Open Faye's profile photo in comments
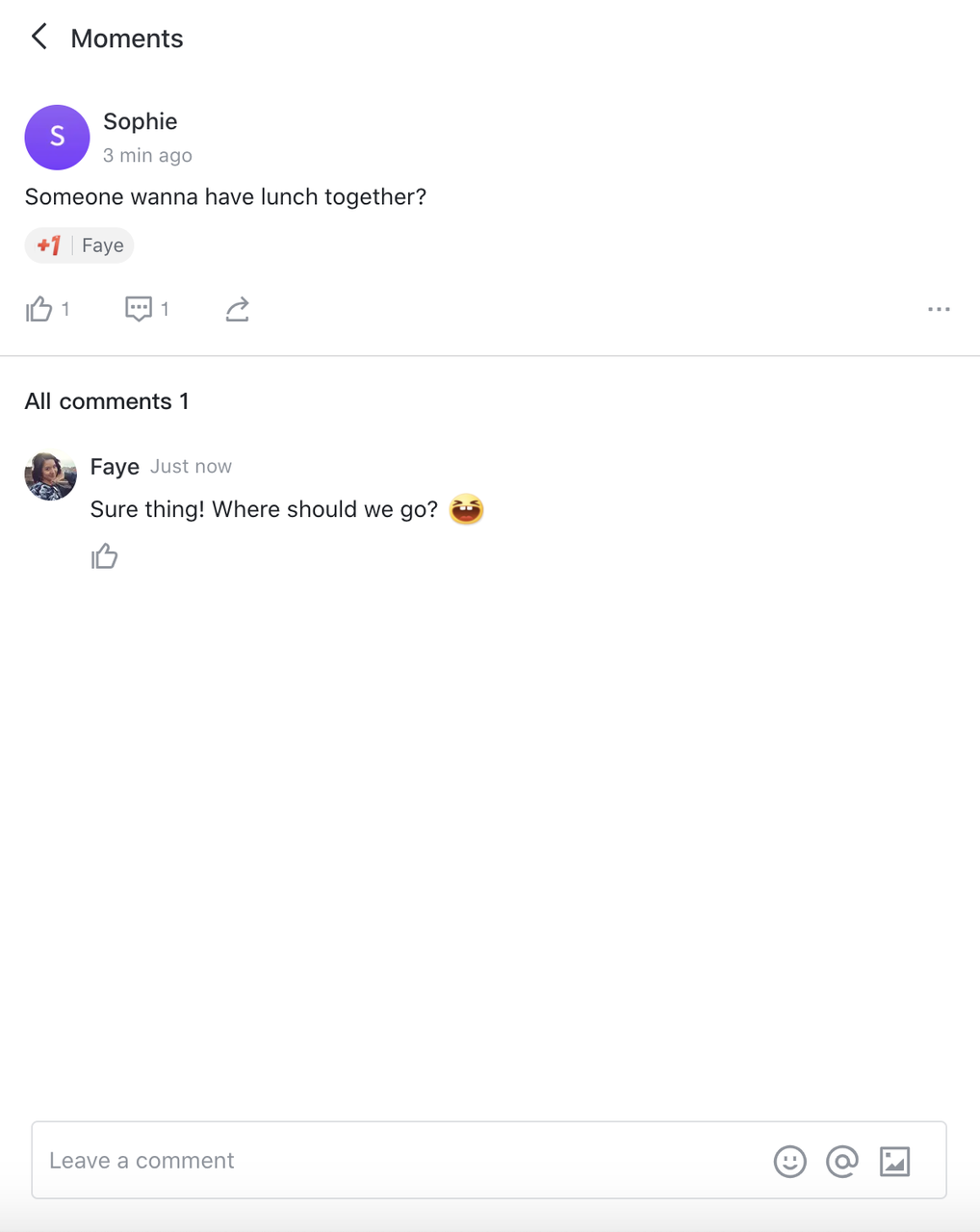 click(x=50, y=475)
